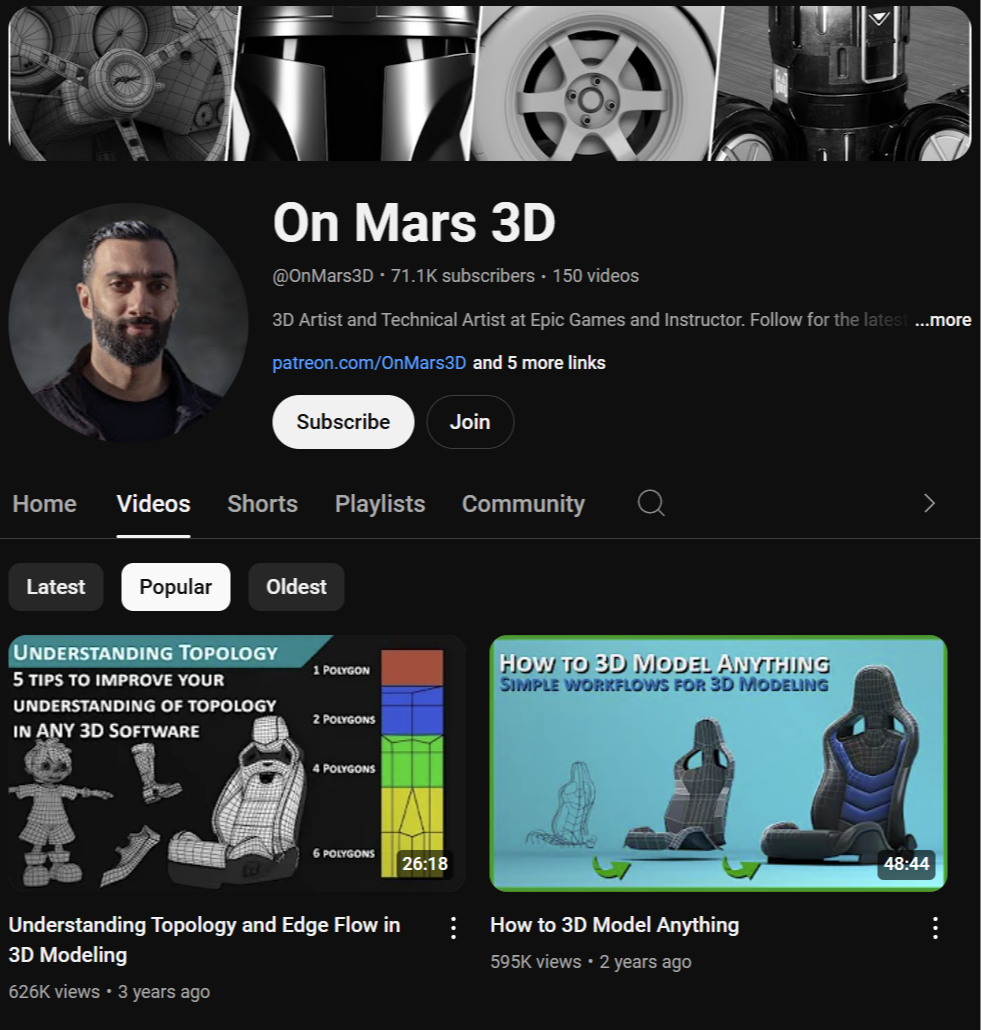981x1030 pixels.
Task: Open the Home tab
Action: (x=45, y=504)
